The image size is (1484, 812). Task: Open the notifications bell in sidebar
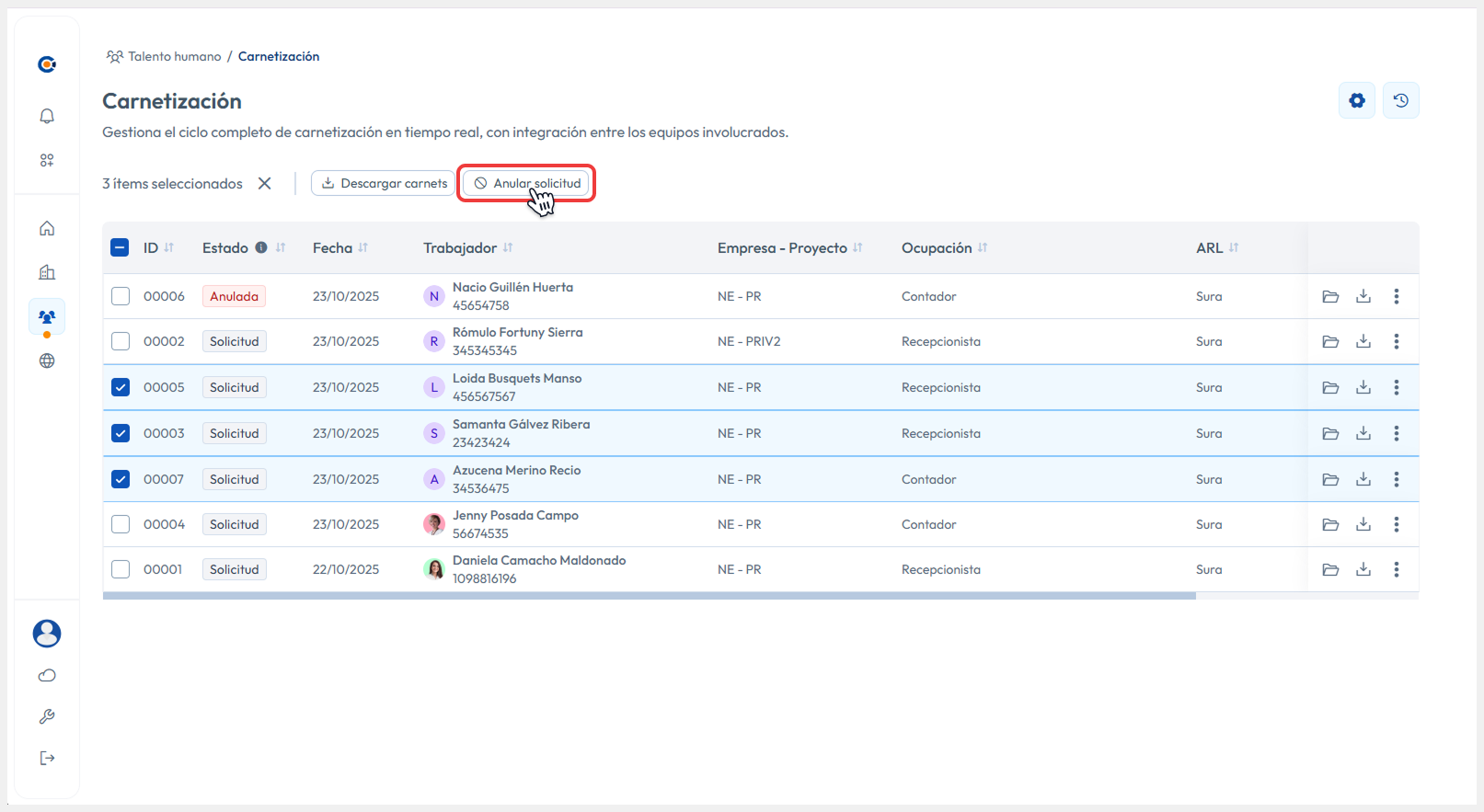point(47,116)
